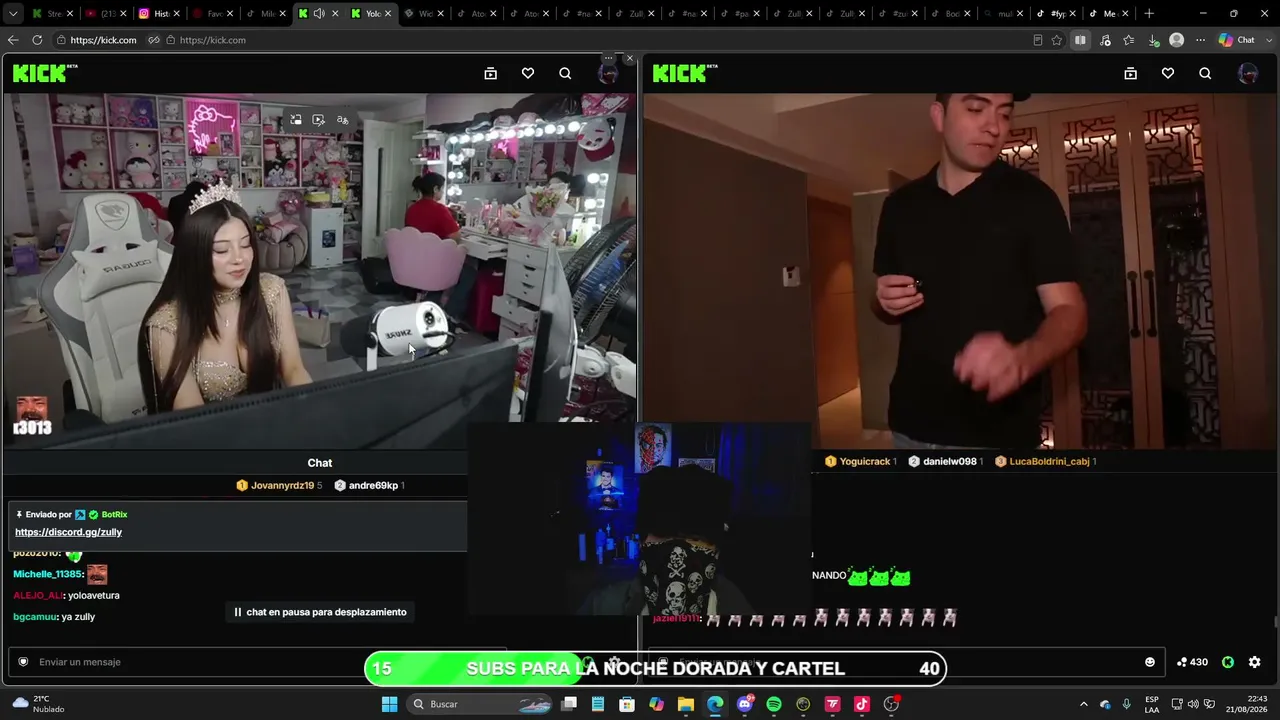Image resolution: width=1280 pixels, height=720 pixels.
Task: Click the ALEJO_ALI chat username
Action: 38,596
